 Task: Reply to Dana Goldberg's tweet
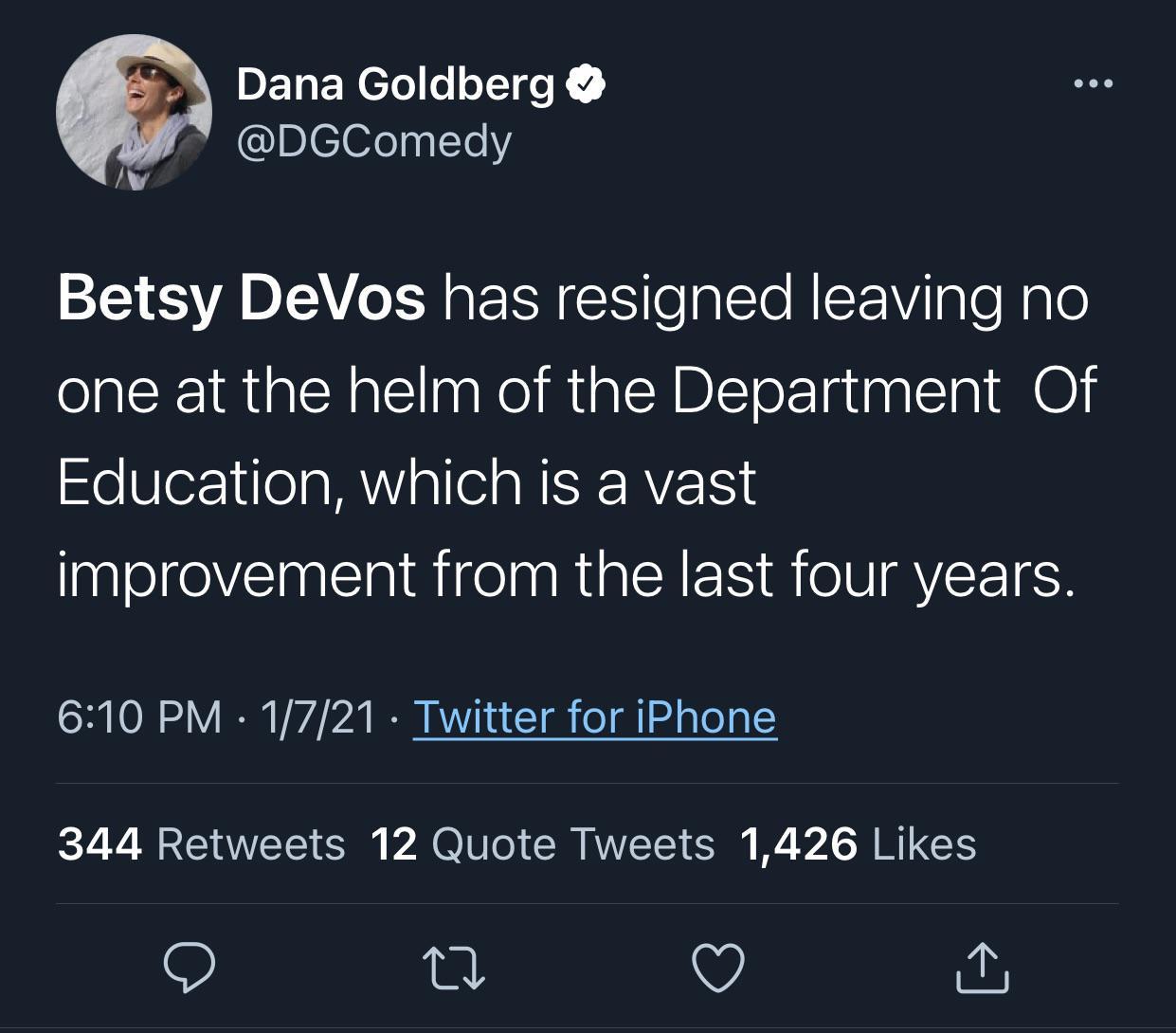[190, 968]
